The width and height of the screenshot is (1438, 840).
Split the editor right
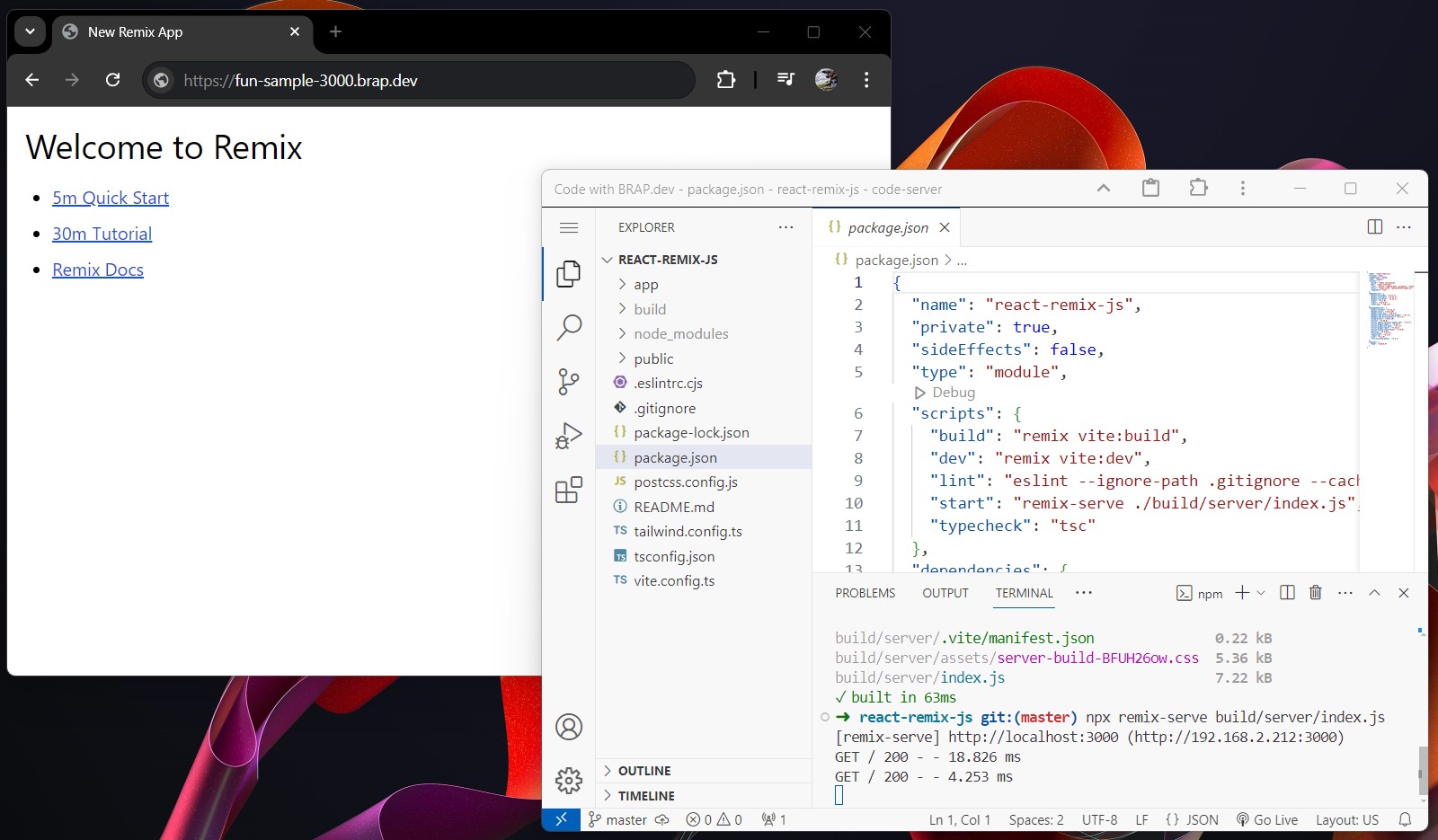tap(1374, 227)
